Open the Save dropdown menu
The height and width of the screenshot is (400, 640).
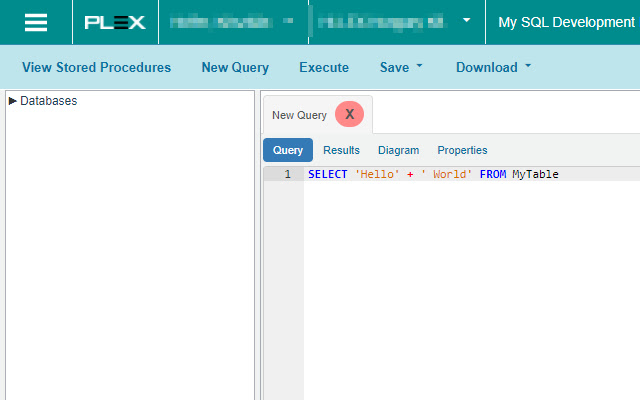[x=401, y=67]
